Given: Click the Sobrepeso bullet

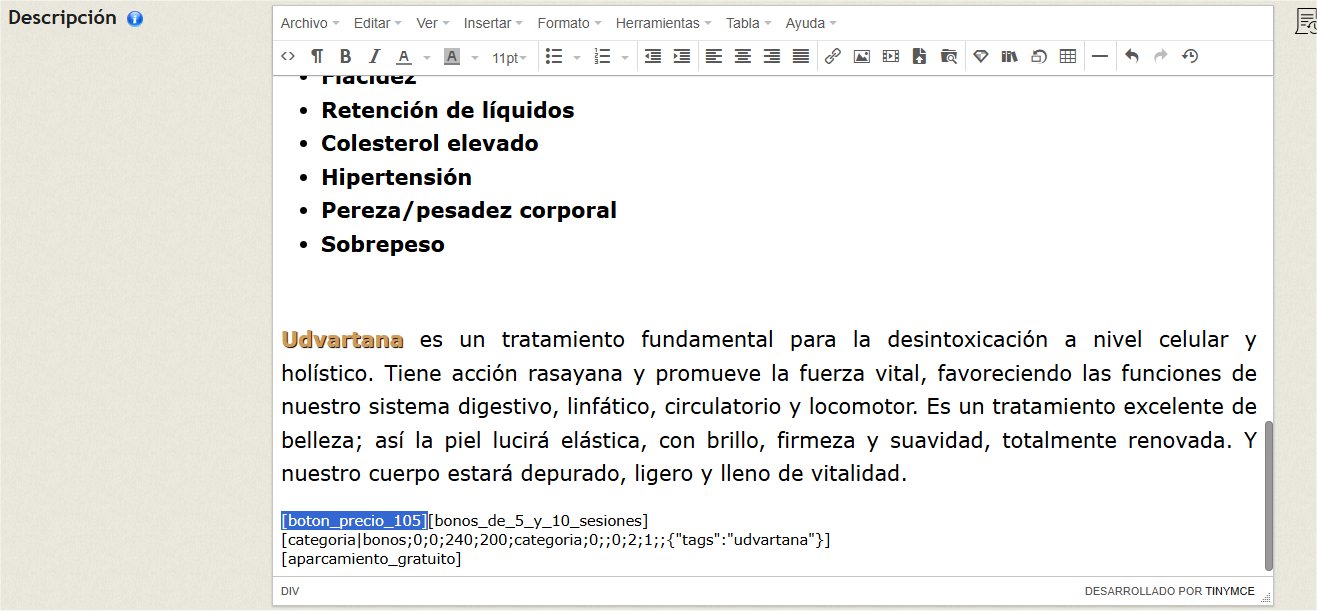Looking at the screenshot, I should [x=383, y=245].
